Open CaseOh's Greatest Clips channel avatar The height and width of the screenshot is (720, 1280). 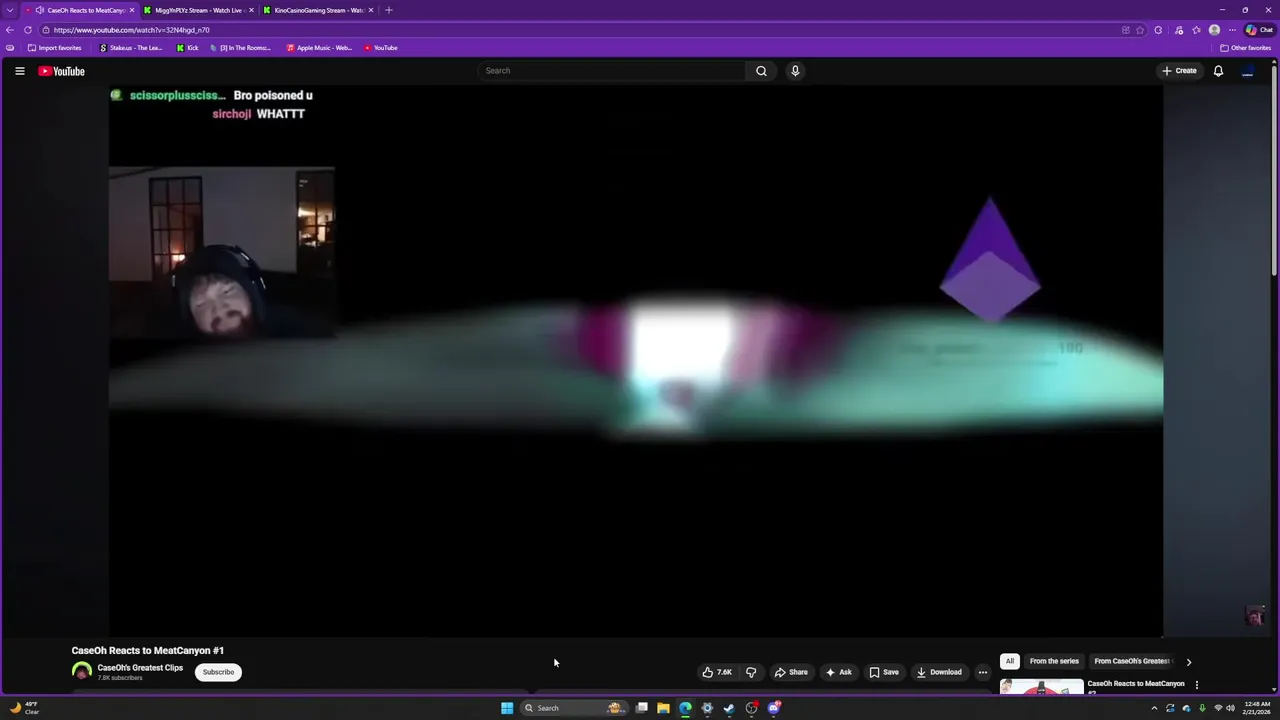pyautogui.click(x=82, y=671)
